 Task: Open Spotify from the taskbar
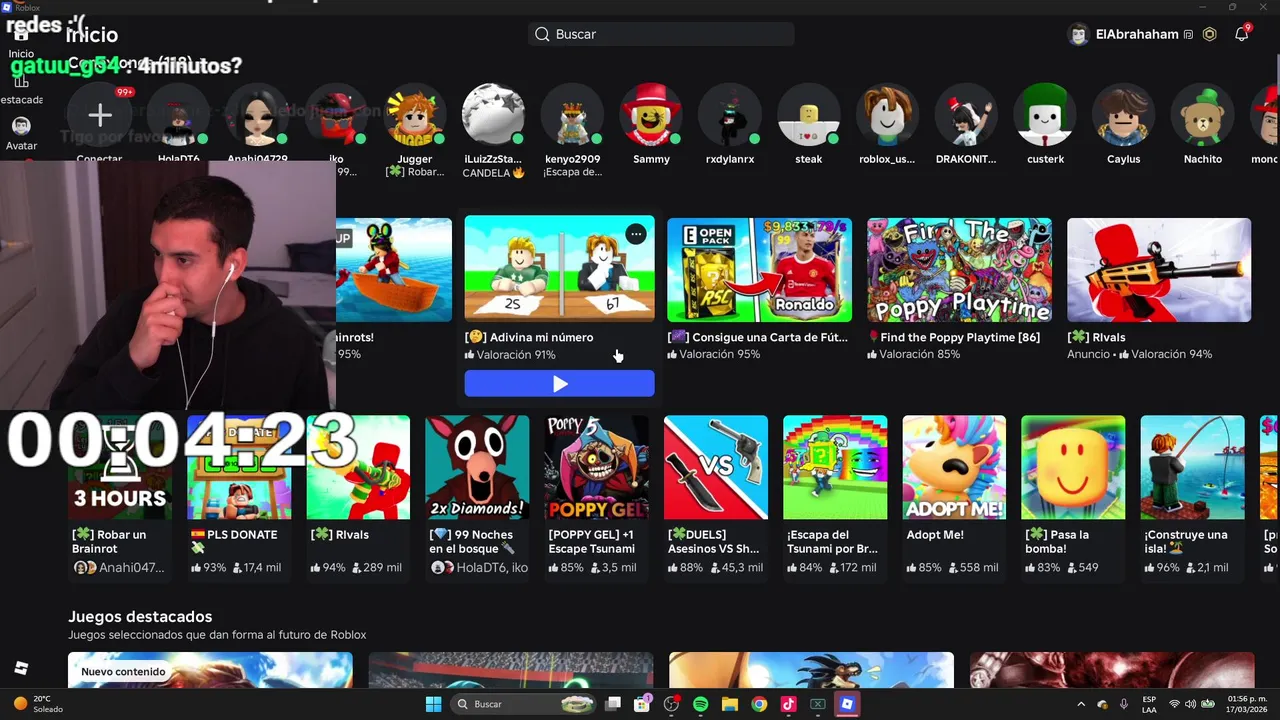[x=700, y=704]
